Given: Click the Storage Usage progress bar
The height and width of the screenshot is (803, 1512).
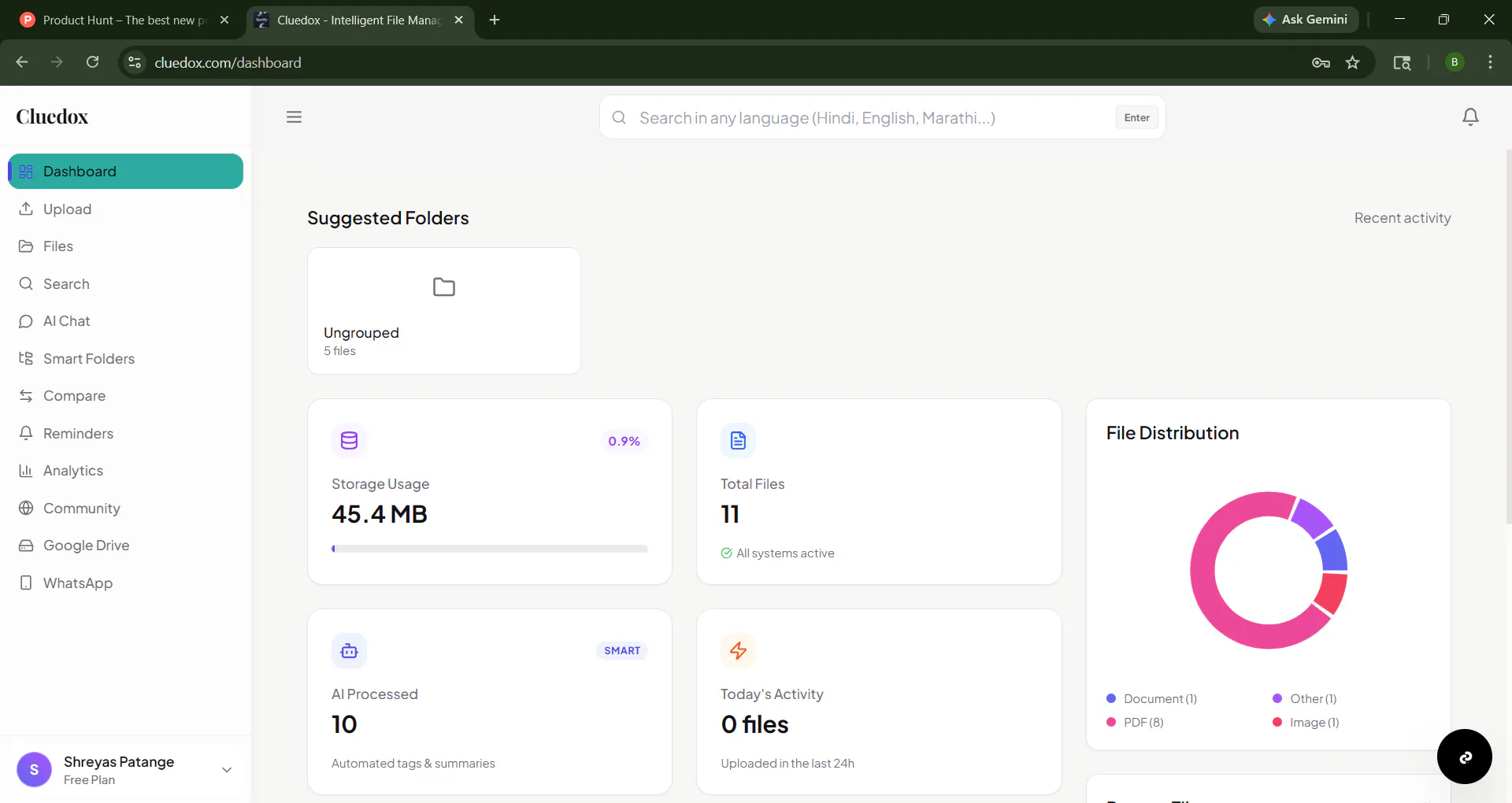Looking at the screenshot, I should point(490,549).
